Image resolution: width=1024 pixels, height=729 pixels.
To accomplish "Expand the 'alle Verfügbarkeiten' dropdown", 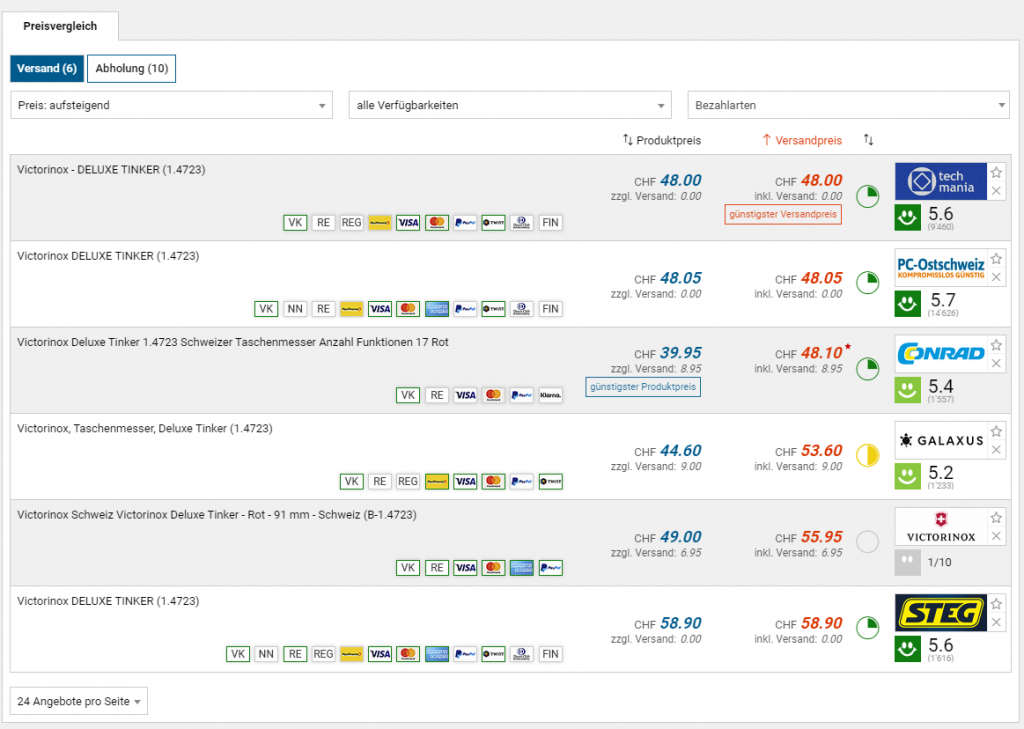I will (509, 105).
